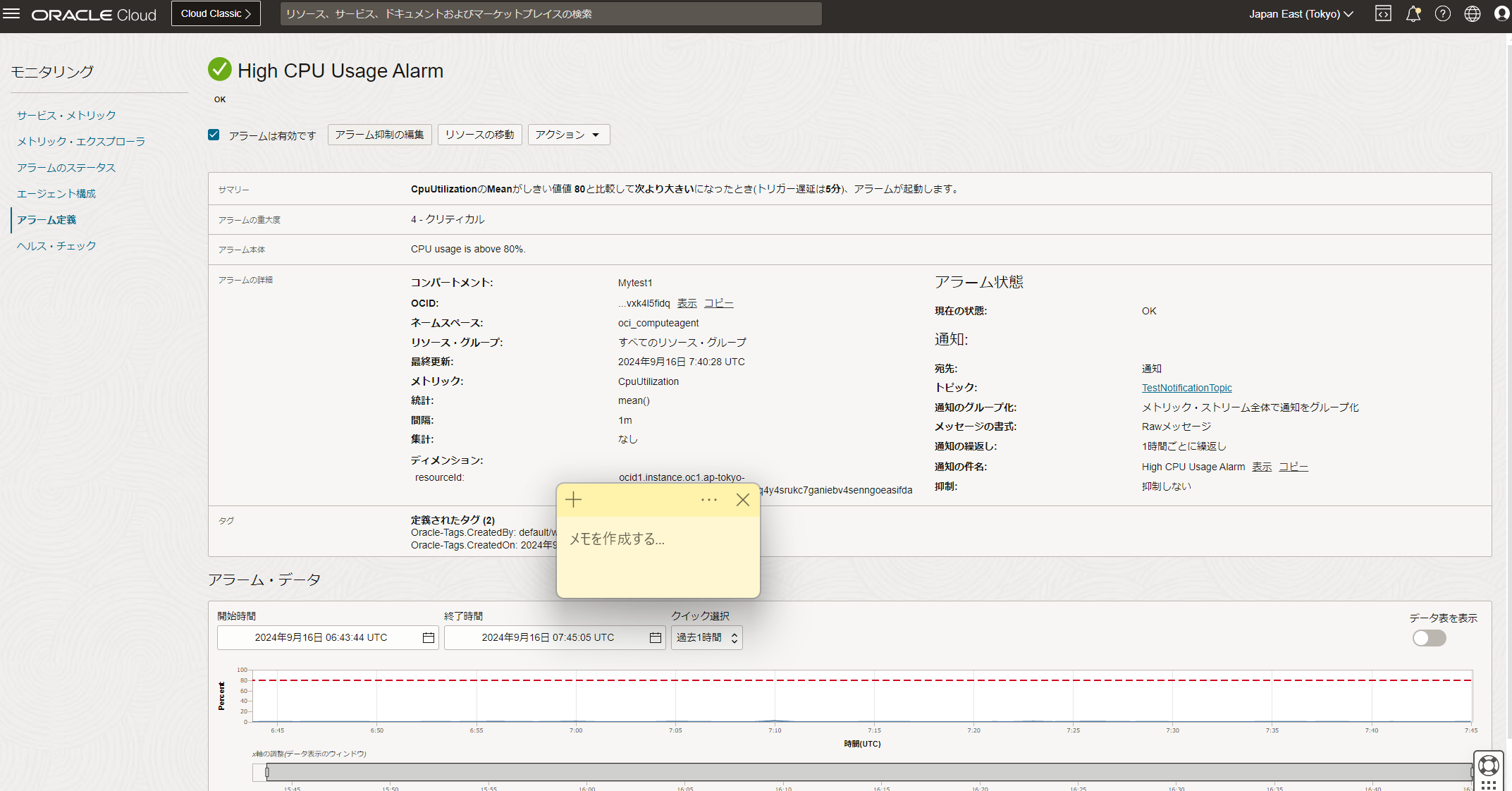Uncheck the アラームは有効です checkbox
Image resolution: width=1512 pixels, height=791 pixels.
pos(214,135)
